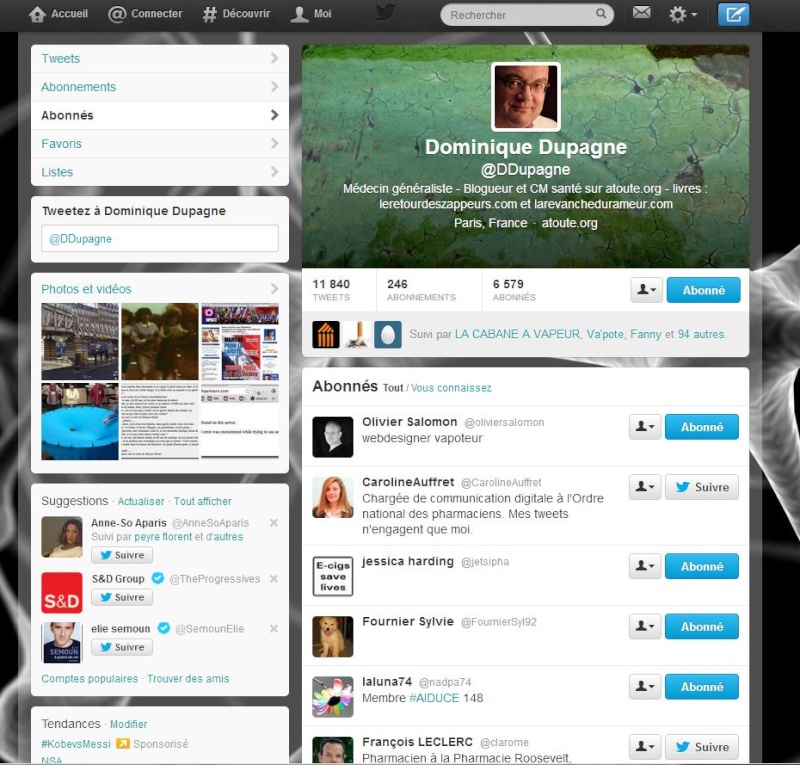Screen dimensions: 800x765
Task: Compose a new tweet
Action: point(733,14)
